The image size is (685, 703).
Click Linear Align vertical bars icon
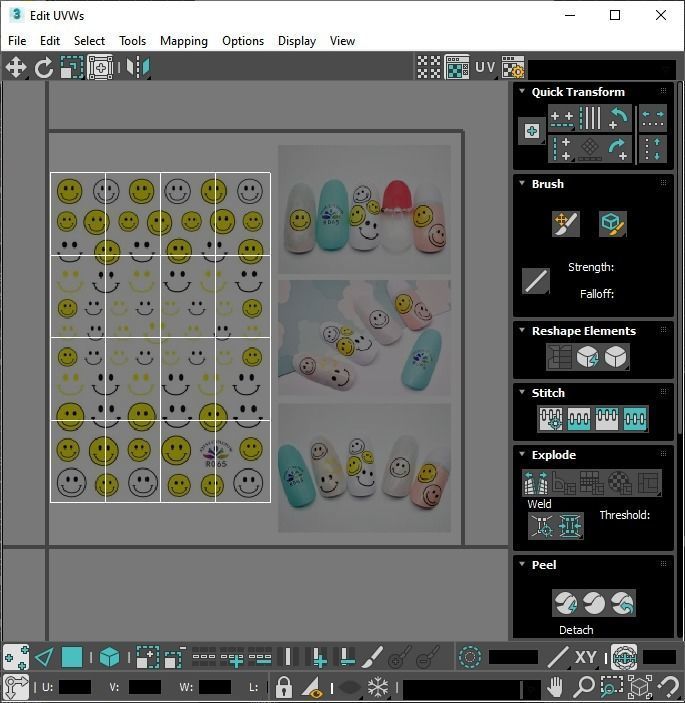point(590,118)
